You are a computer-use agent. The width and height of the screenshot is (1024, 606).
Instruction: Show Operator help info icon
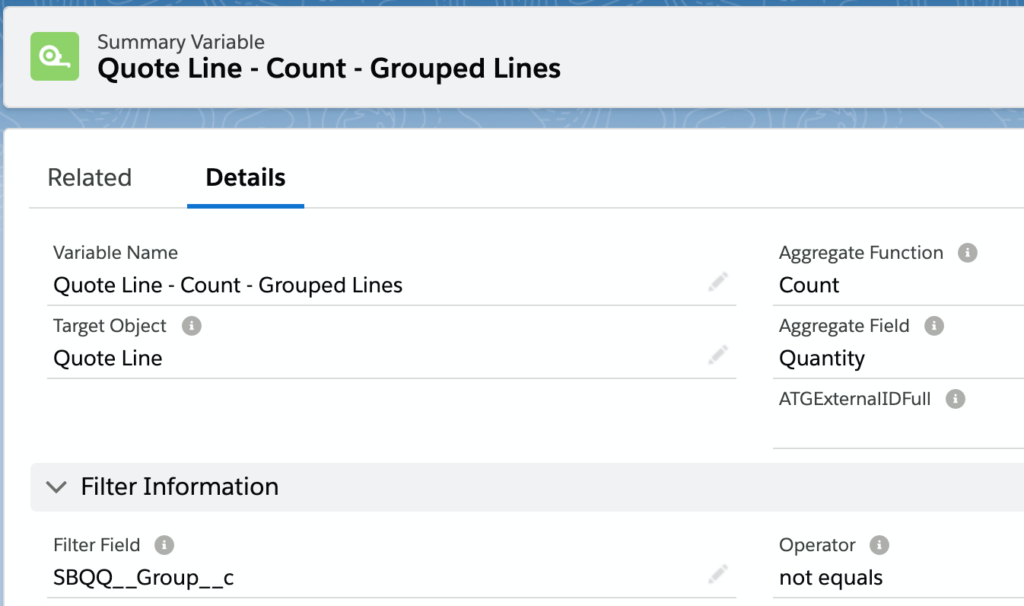point(879,545)
